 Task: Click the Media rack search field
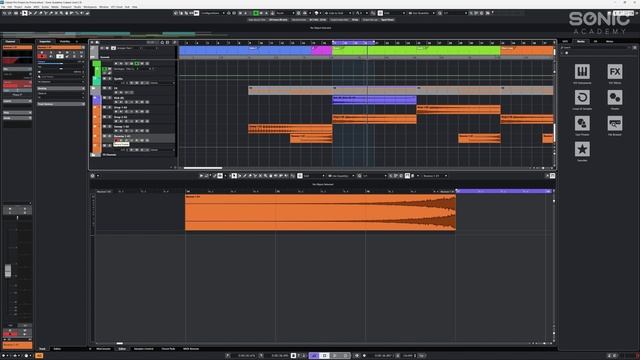tap(596, 48)
